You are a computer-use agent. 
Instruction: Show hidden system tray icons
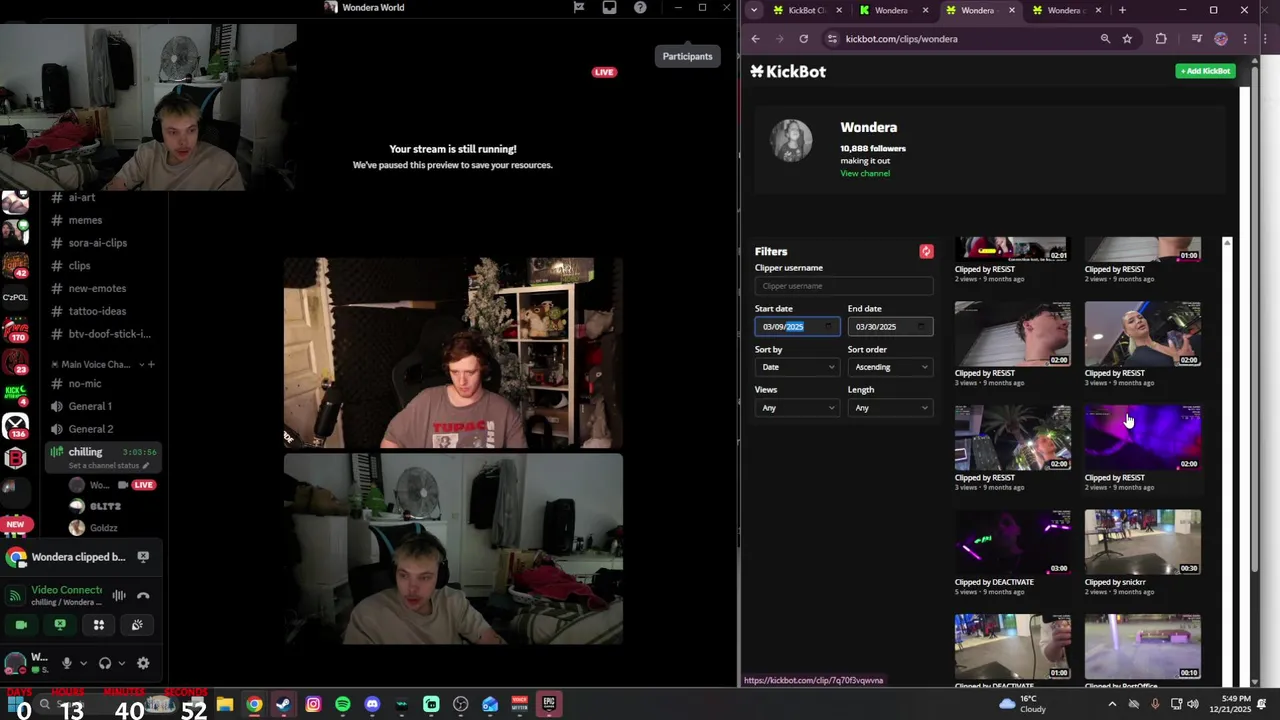(x=1112, y=704)
